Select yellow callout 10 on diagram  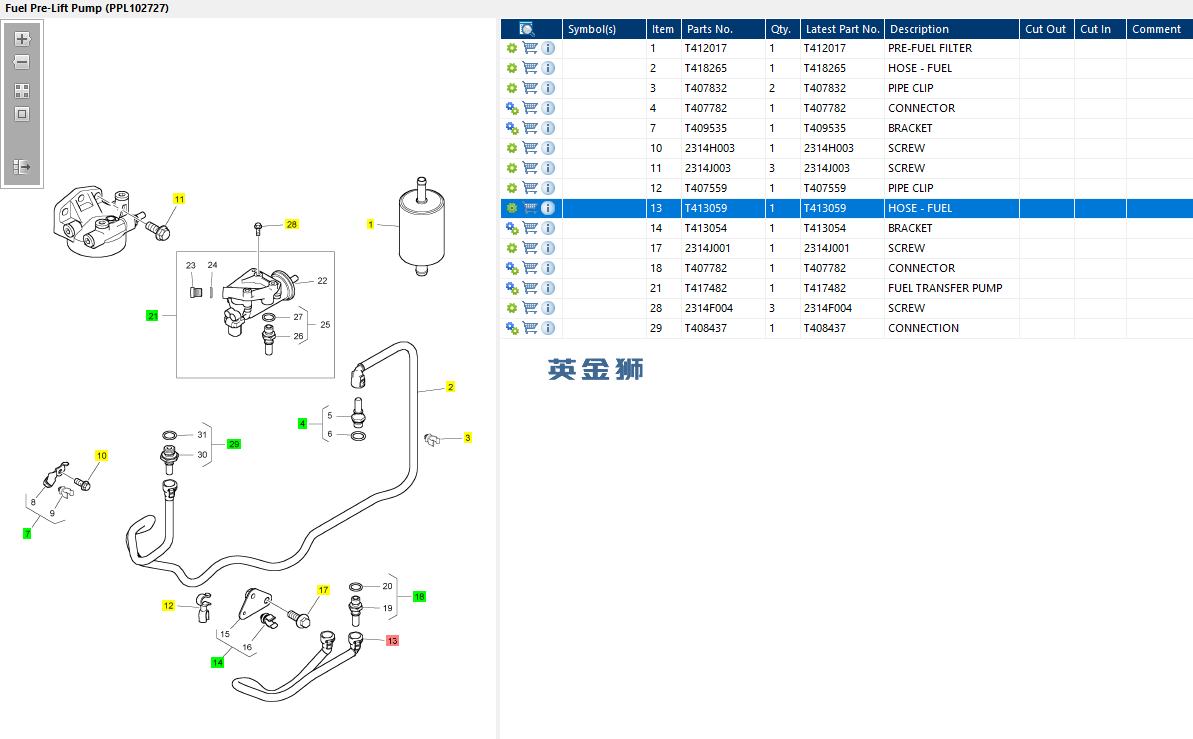(101, 456)
